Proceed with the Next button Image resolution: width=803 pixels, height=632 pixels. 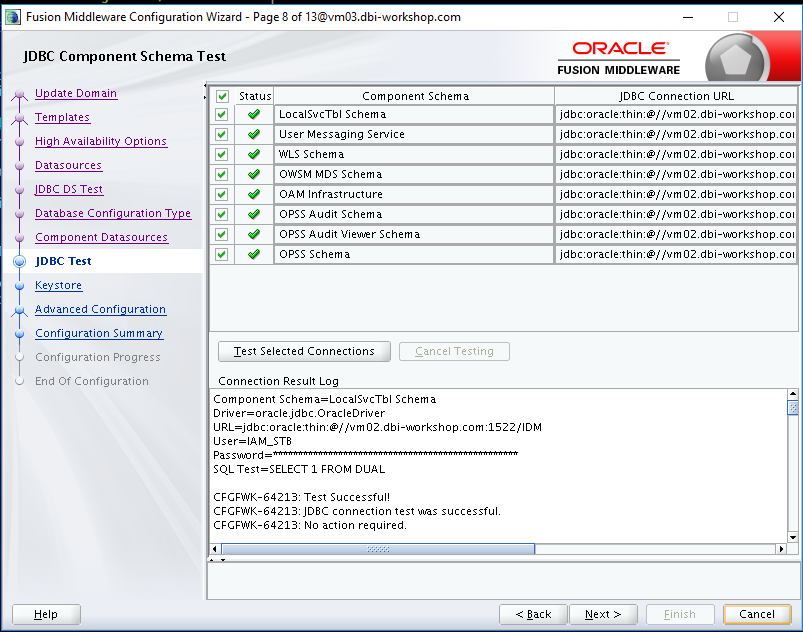tap(603, 614)
